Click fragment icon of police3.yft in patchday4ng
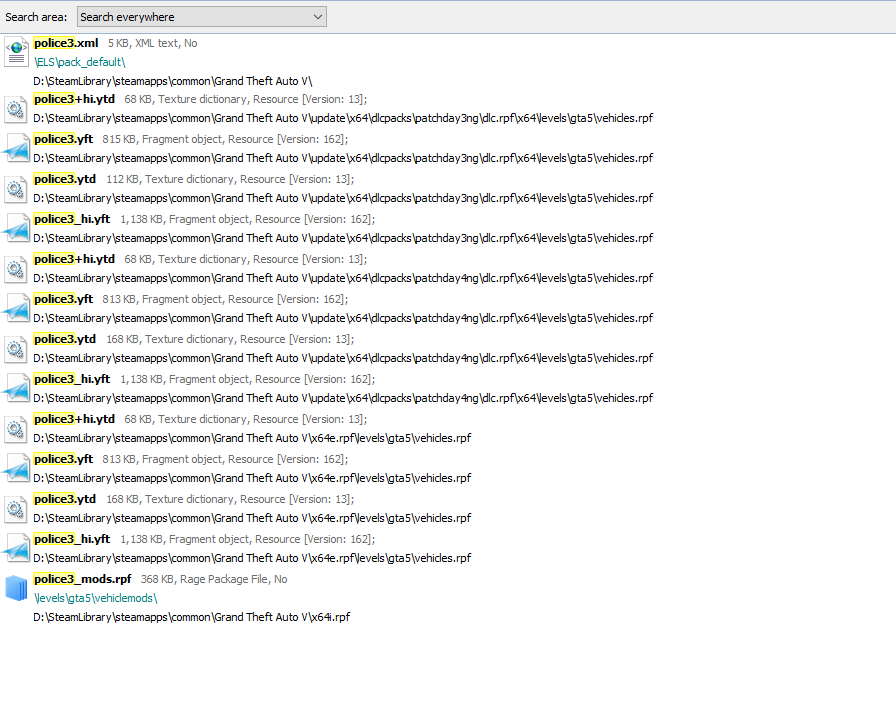 click(x=16, y=309)
